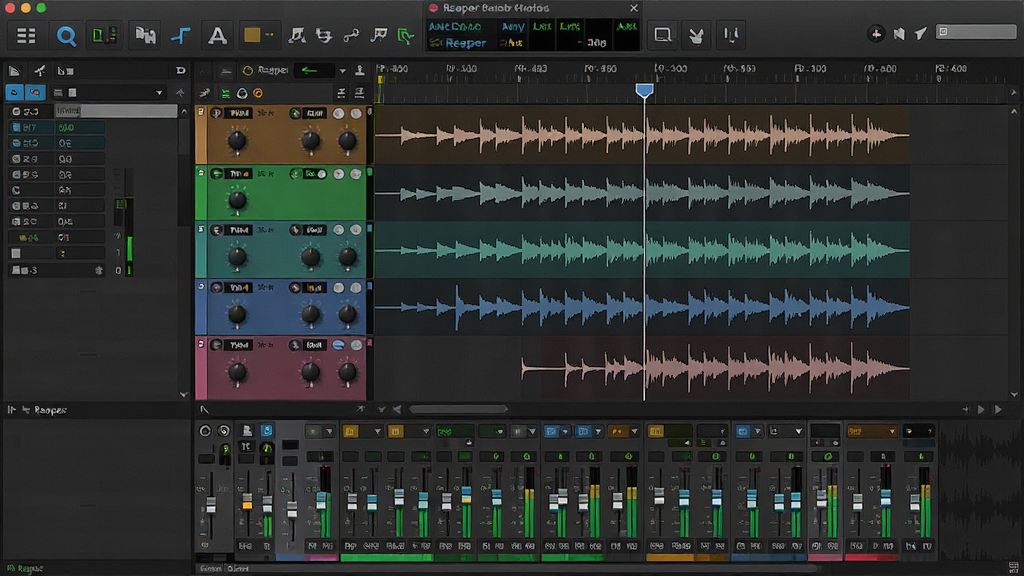Toggle the first round button on the green track

(338, 174)
